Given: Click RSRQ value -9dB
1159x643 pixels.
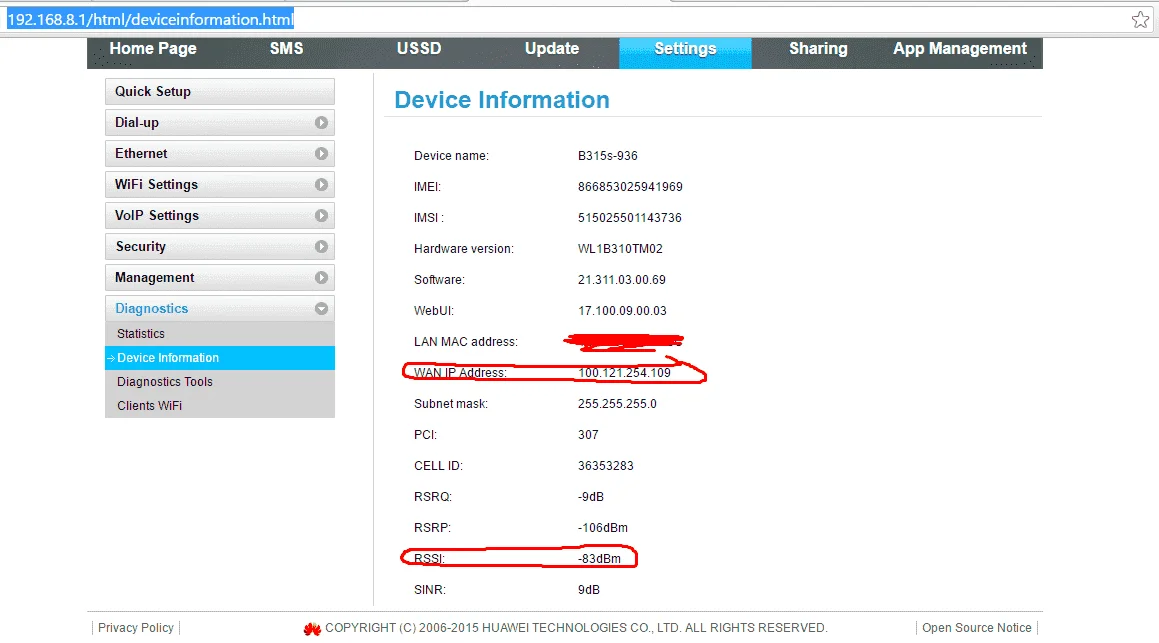Looking at the screenshot, I should click(591, 497).
